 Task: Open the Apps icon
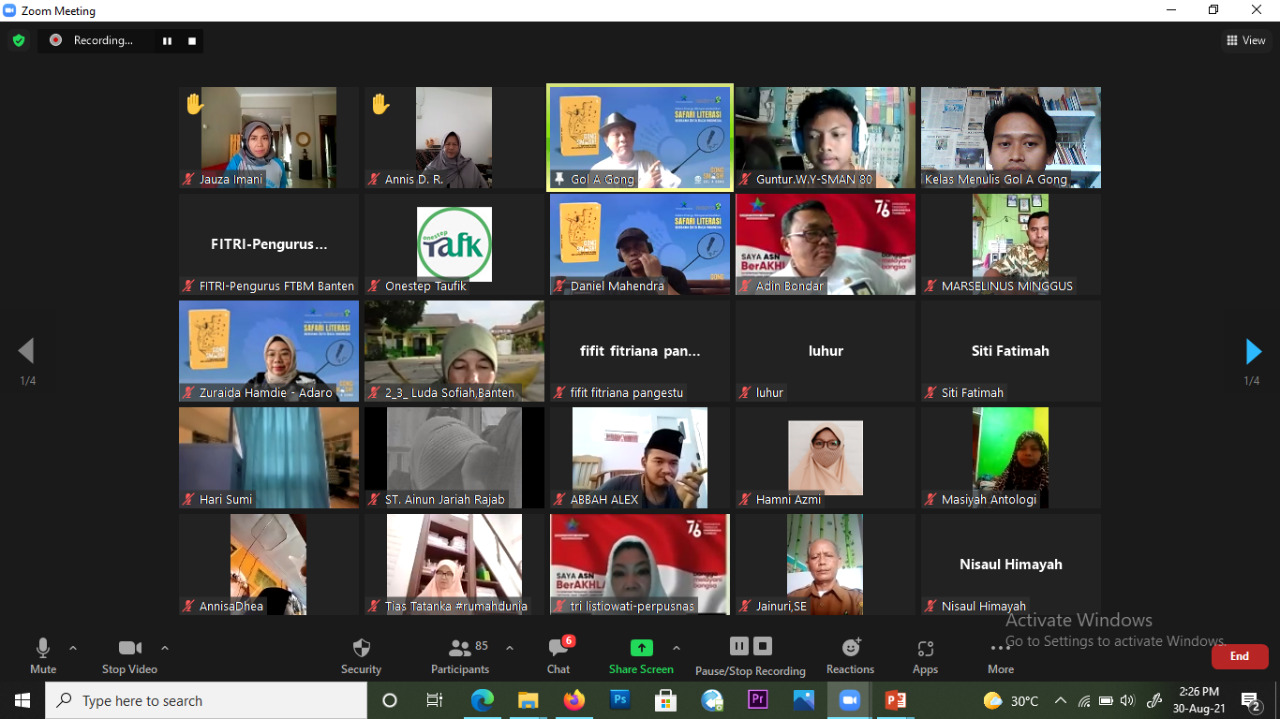(x=925, y=648)
